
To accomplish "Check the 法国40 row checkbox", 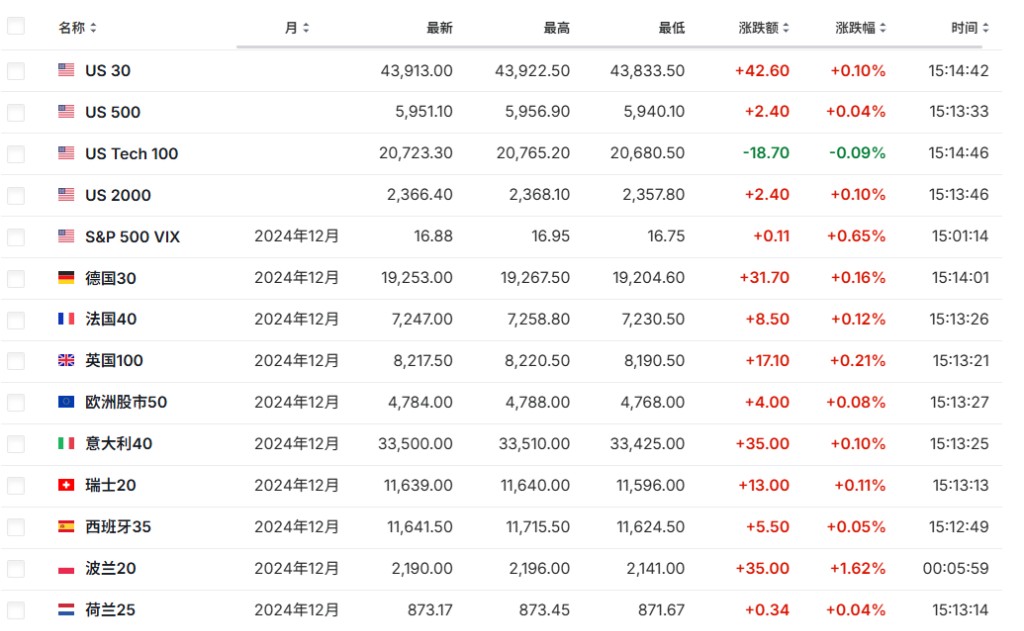I will point(16,319).
